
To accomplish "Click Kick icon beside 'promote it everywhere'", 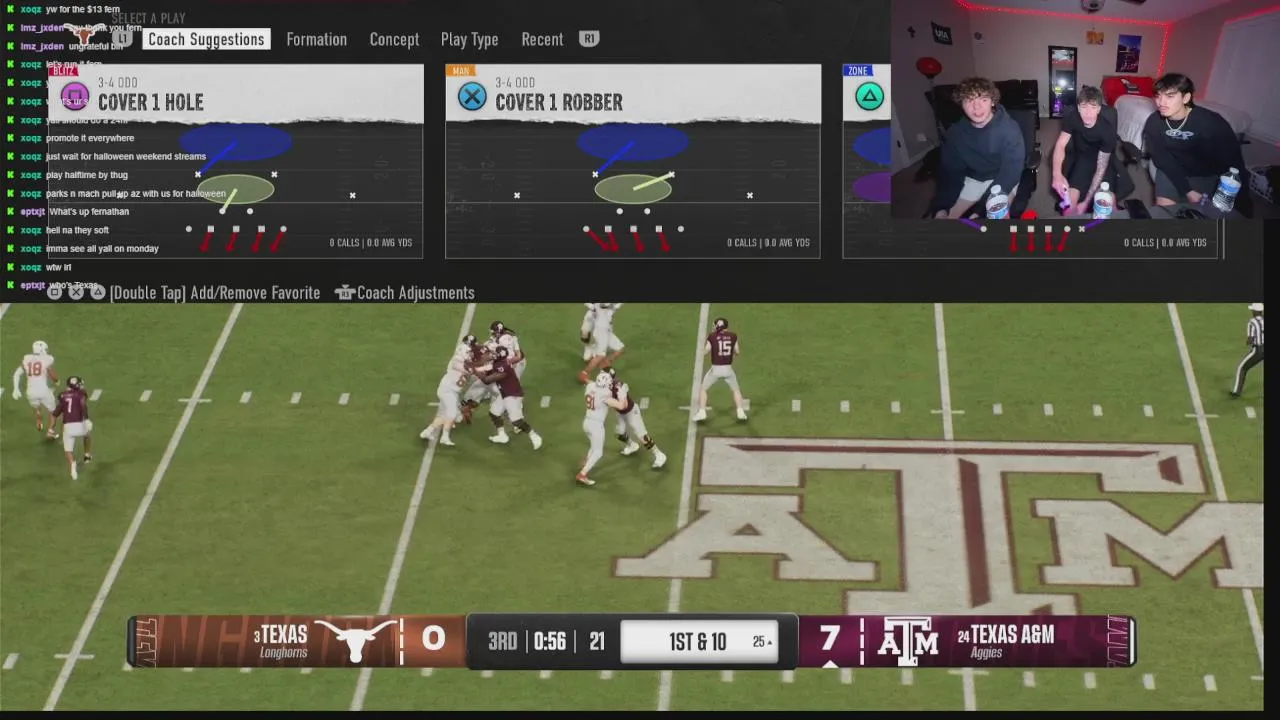I will click(x=10, y=138).
